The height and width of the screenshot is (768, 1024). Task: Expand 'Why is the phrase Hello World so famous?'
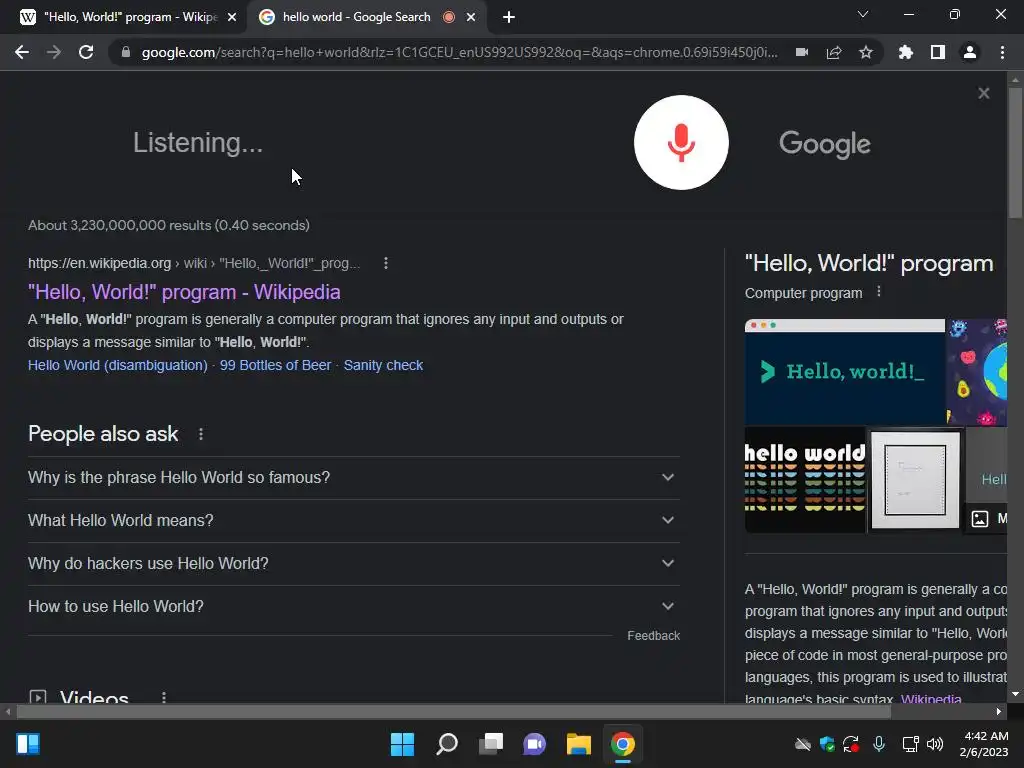pyautogui.click(x=353, y=477)
